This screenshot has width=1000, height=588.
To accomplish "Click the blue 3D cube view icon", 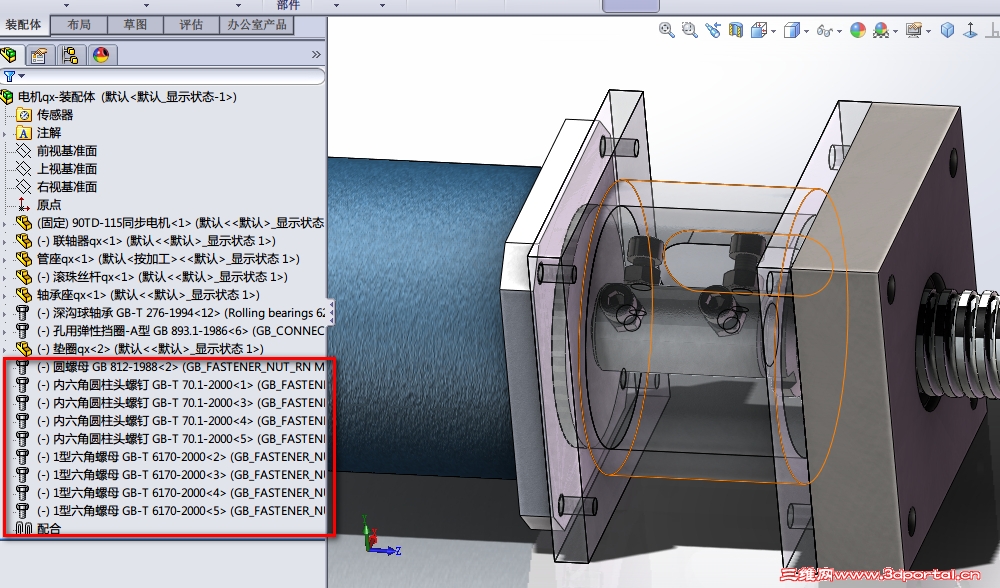I will [x=948, y=30].
